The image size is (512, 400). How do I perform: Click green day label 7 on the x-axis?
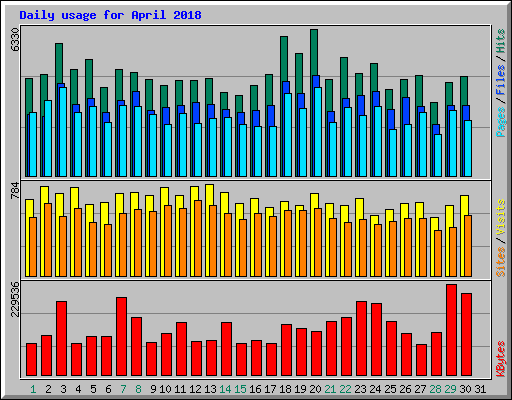point(123,389)
